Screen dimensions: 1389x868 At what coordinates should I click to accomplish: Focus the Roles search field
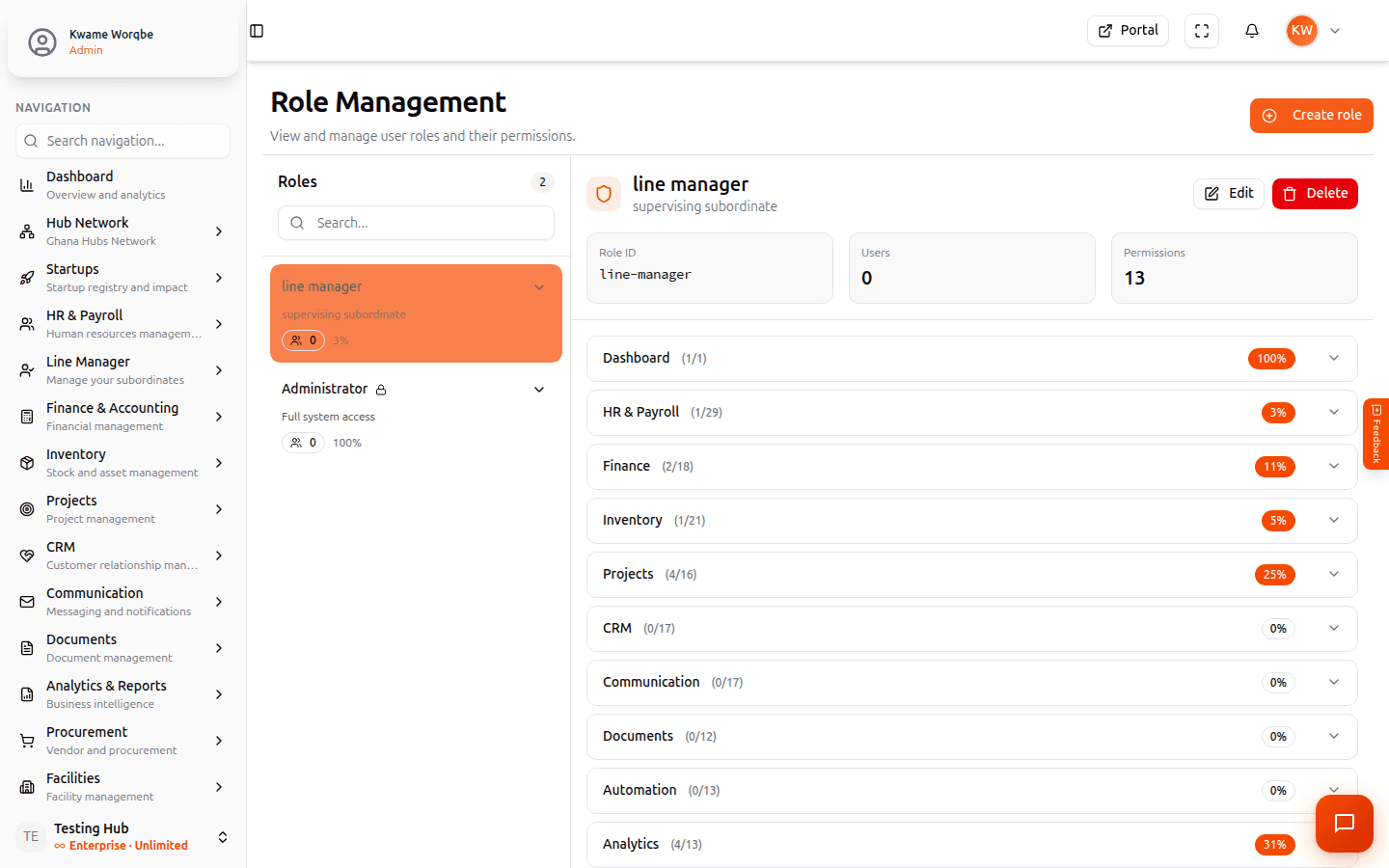(416, 223)
